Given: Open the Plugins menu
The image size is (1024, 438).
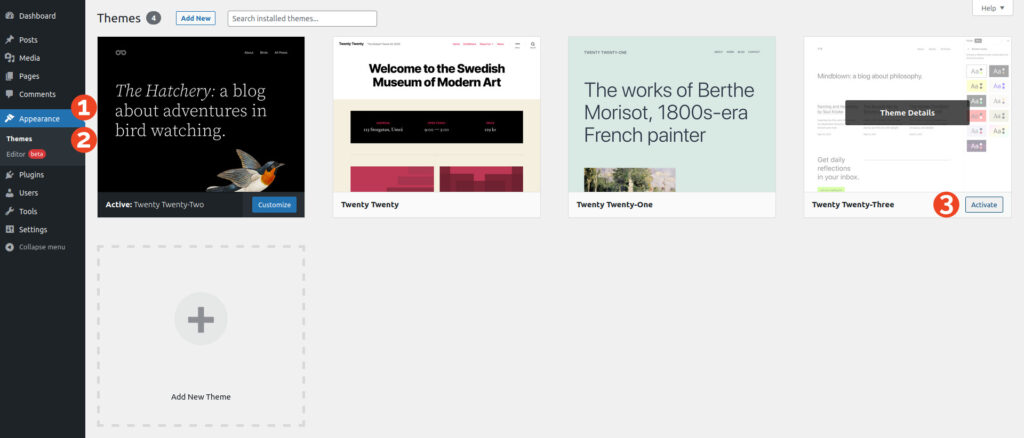Looking at the screenshot, I should [42, 175].
